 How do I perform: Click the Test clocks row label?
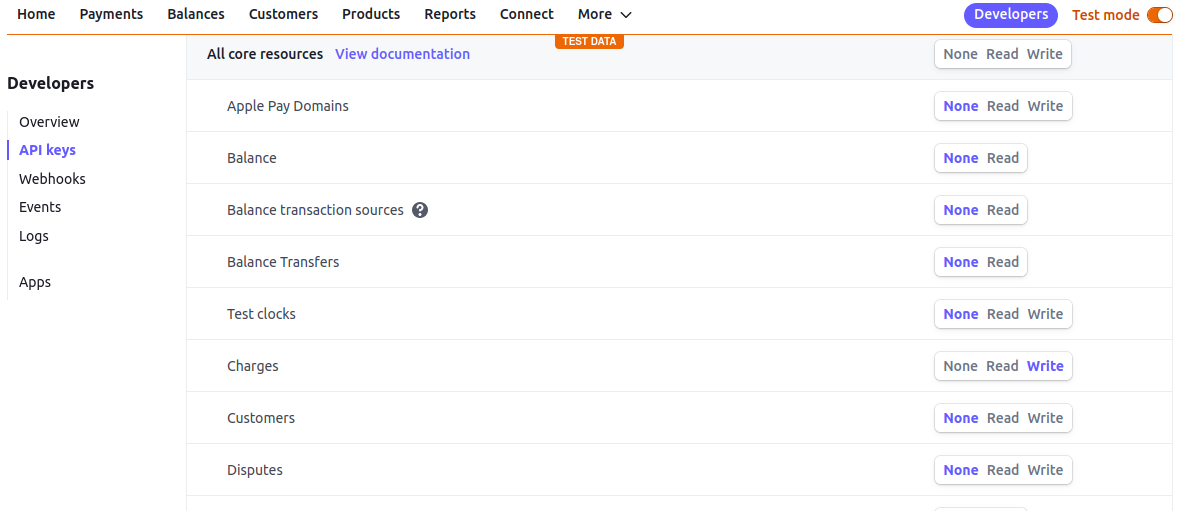[x=261, y=314]
